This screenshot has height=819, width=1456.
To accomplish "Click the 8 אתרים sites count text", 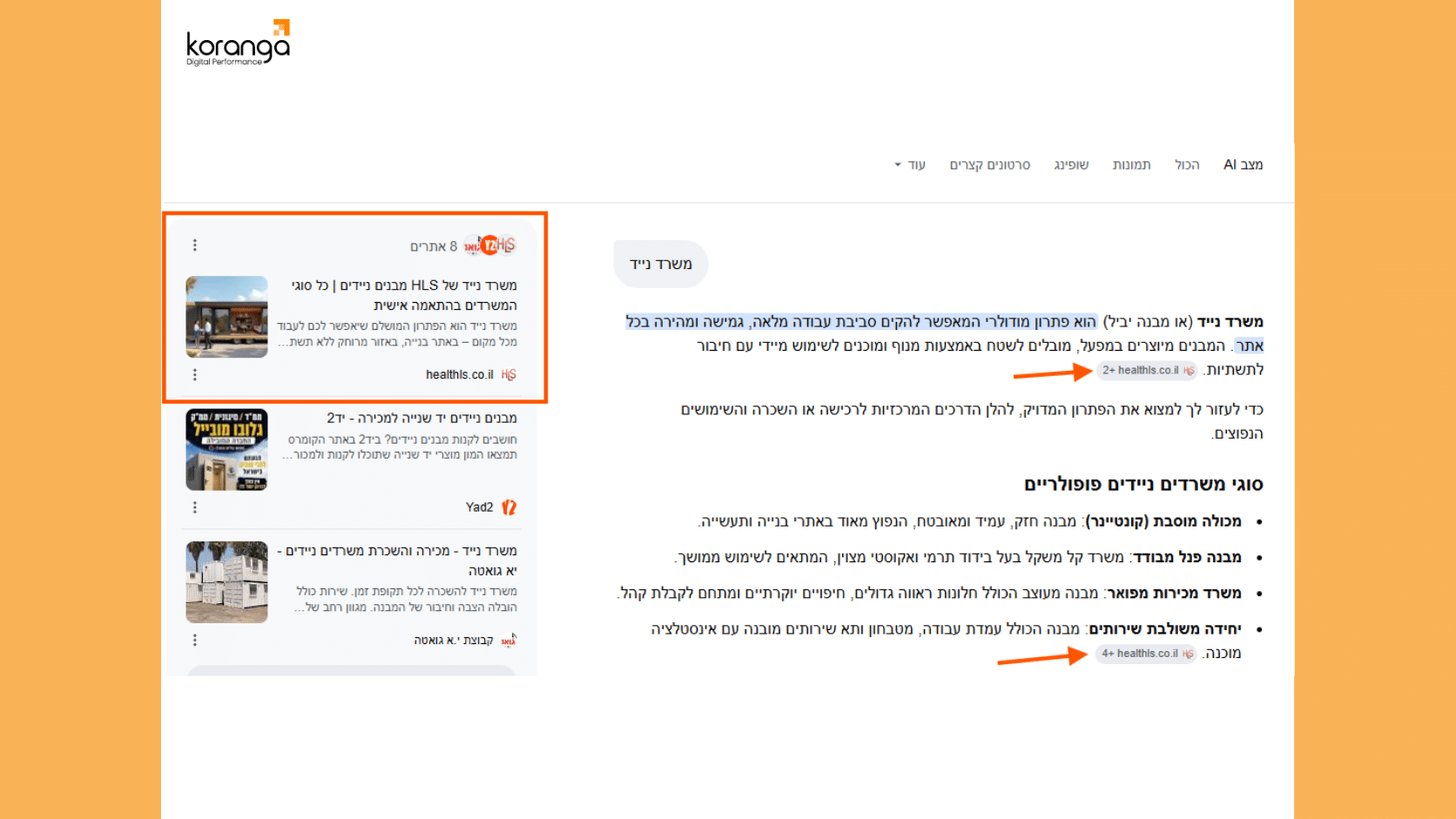I will 434,246.
